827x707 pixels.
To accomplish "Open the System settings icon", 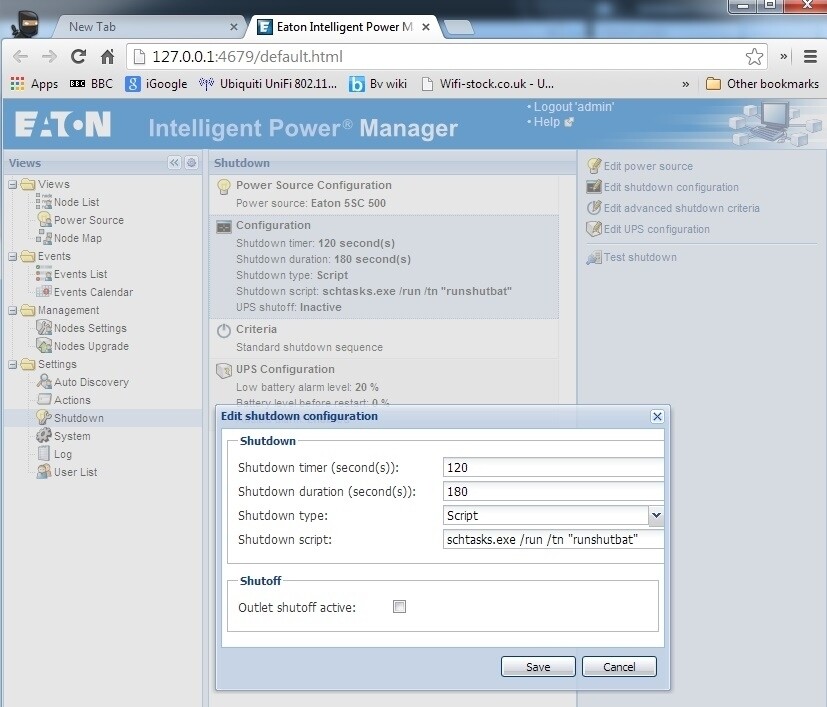I will [46, 436].
